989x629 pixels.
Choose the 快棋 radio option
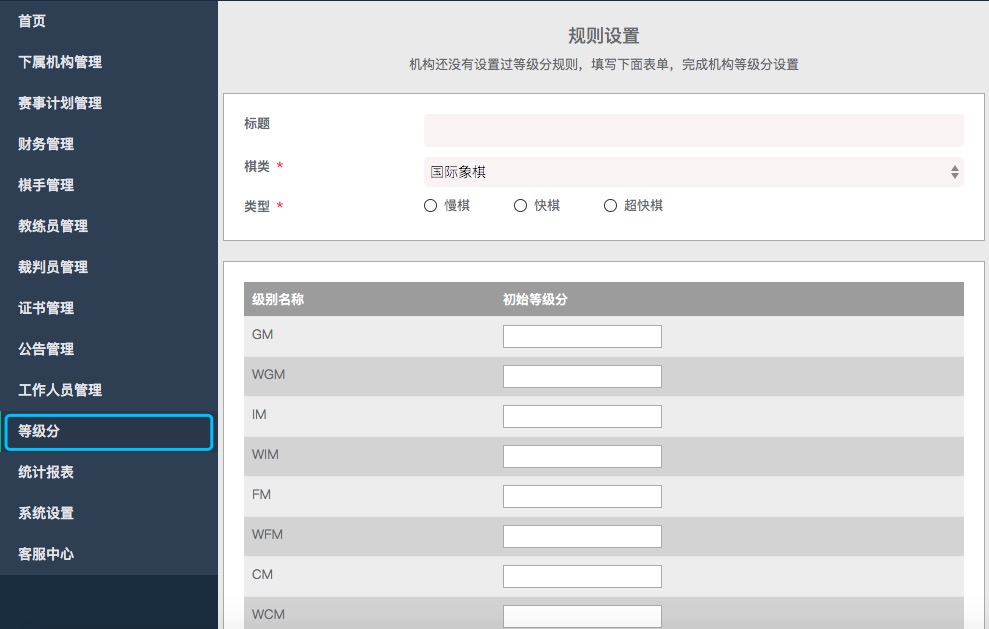pyautogui.click(x=520, y=206)
